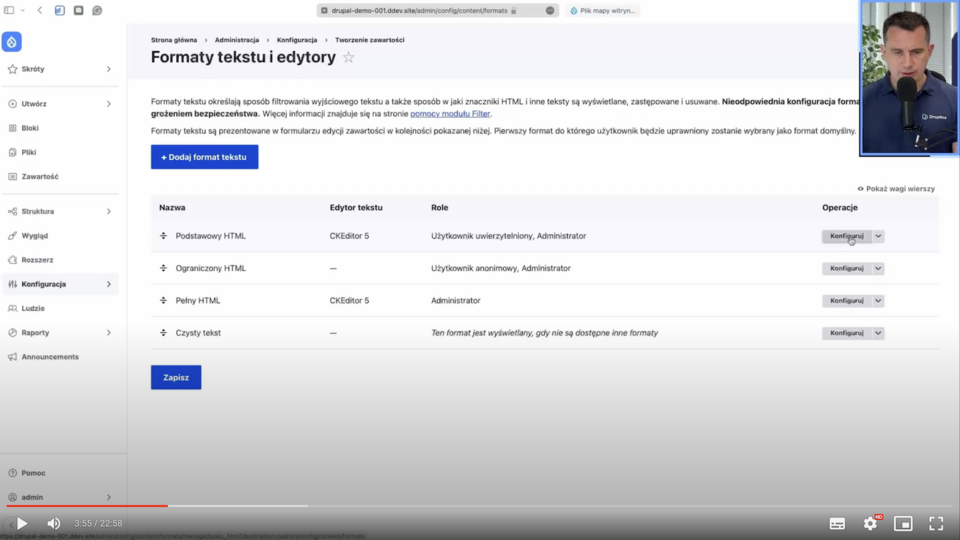Mute the video volume speaker
The width and height of the screenshot is (960, 540).
pyautogui.click(x=54, y=523)
